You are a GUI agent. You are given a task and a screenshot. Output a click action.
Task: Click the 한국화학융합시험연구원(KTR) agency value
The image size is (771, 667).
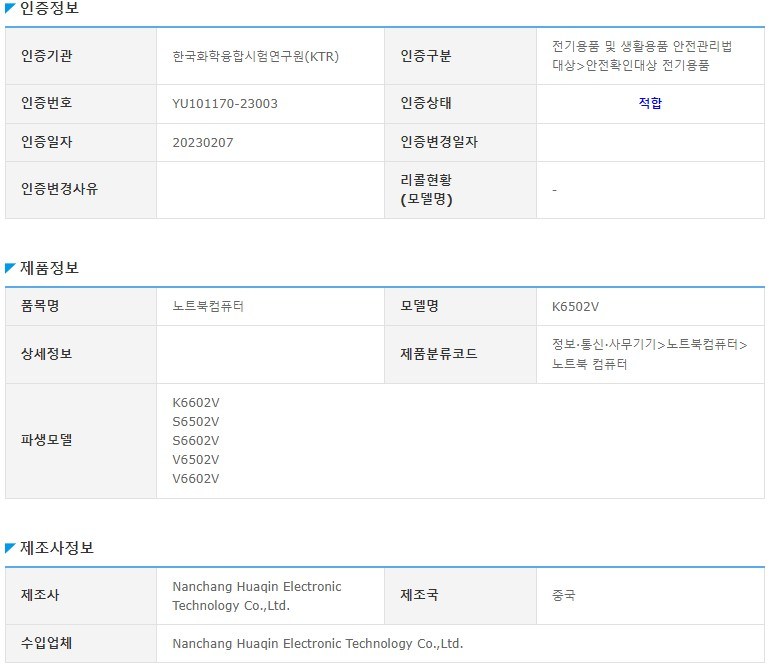coord(255,56)
